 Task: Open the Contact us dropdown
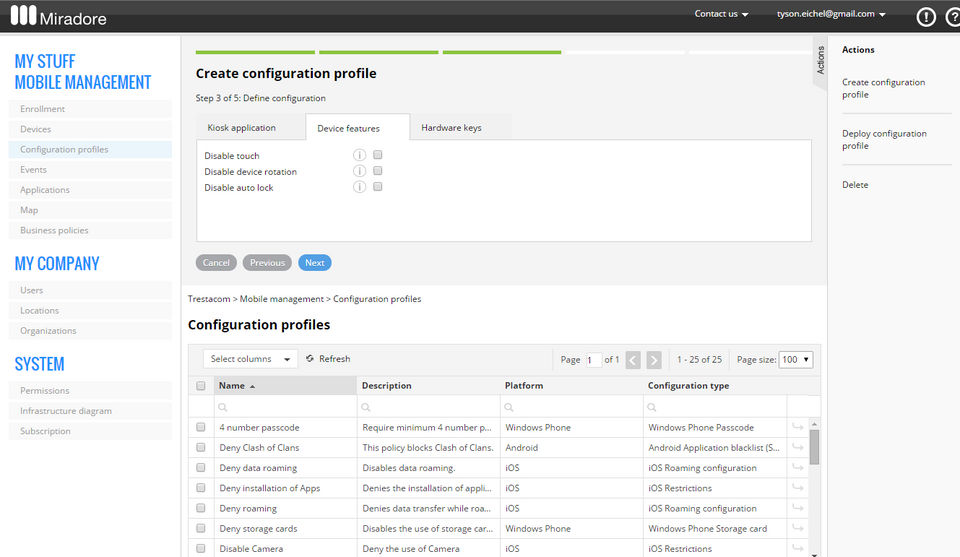[x=721, y=13]
